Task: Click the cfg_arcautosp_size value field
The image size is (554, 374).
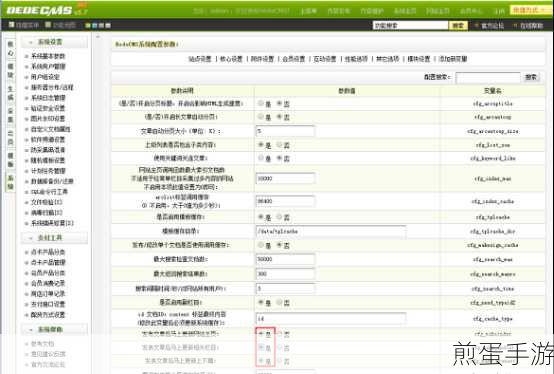Action: tap(285, 131)
